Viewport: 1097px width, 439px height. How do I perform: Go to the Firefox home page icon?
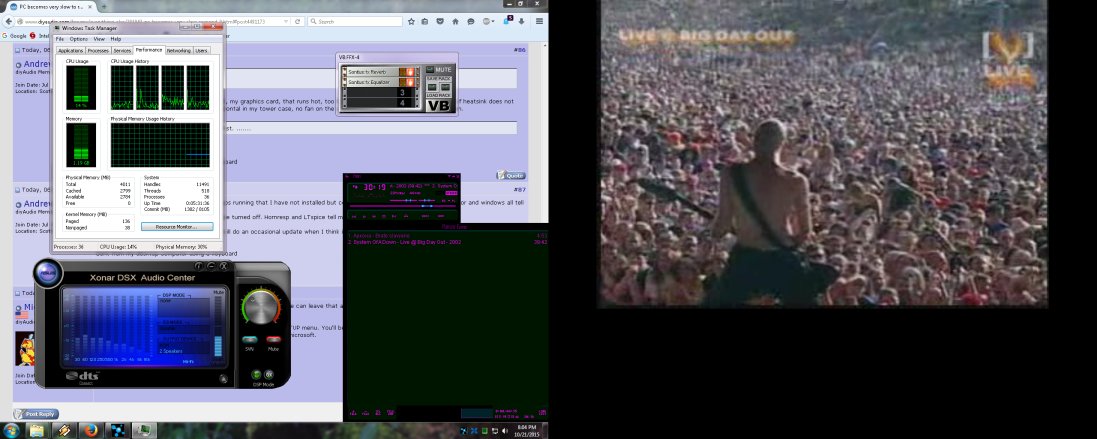pos(455,22)
